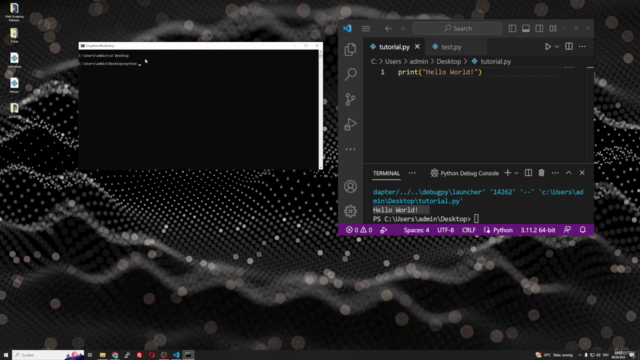Screen dimensions: 640x360
Task: Open the run button dropdown arrow
Action: (x=557, y=47)
